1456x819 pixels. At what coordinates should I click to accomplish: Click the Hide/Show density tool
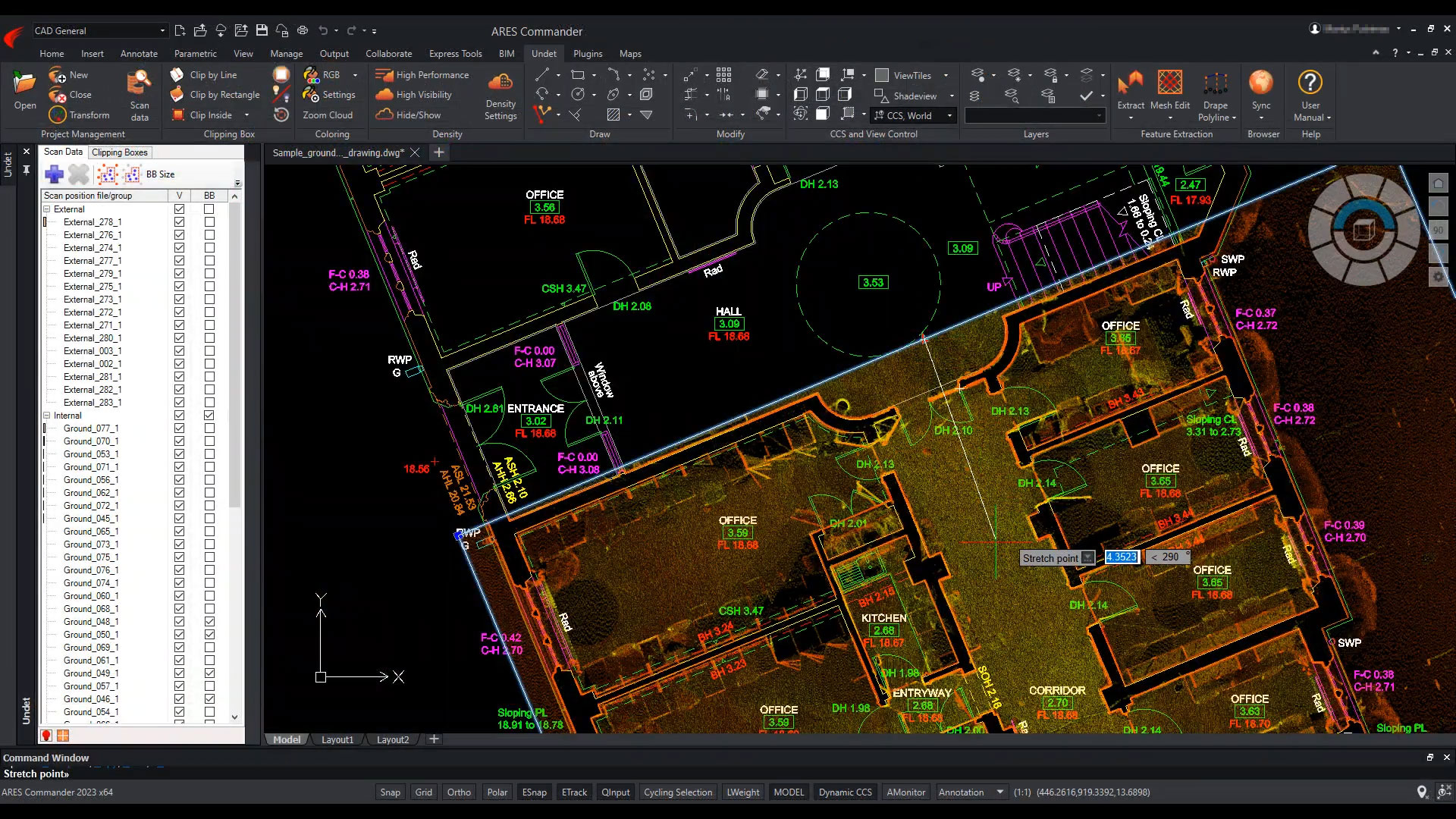tap(409, 115)
